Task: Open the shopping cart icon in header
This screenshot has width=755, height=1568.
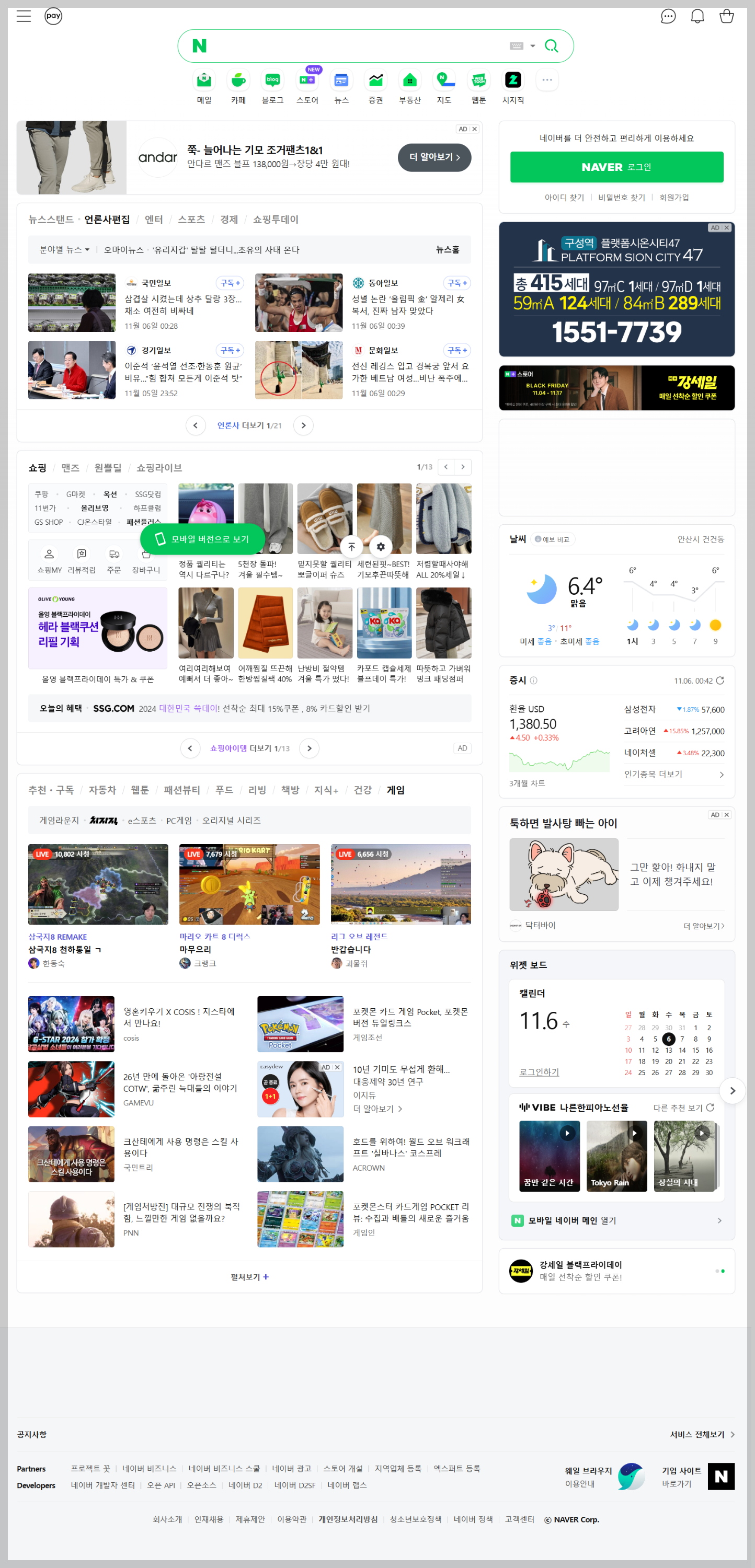Action: coord(726,16)
